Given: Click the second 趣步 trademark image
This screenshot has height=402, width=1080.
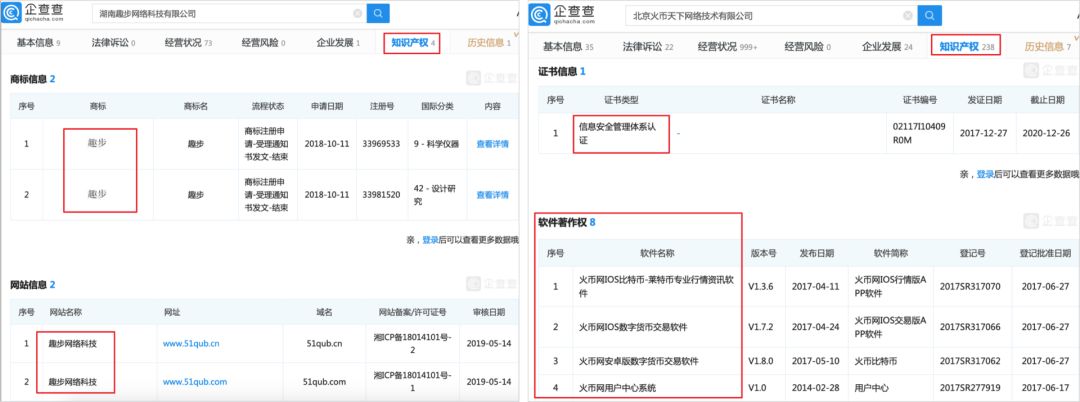Looking at the screenshot, I should pyautogui.click(x=97, y=193).
